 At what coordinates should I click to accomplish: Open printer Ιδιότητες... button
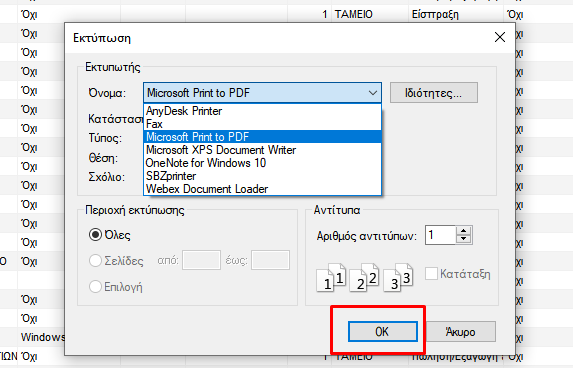pos(433,93)
